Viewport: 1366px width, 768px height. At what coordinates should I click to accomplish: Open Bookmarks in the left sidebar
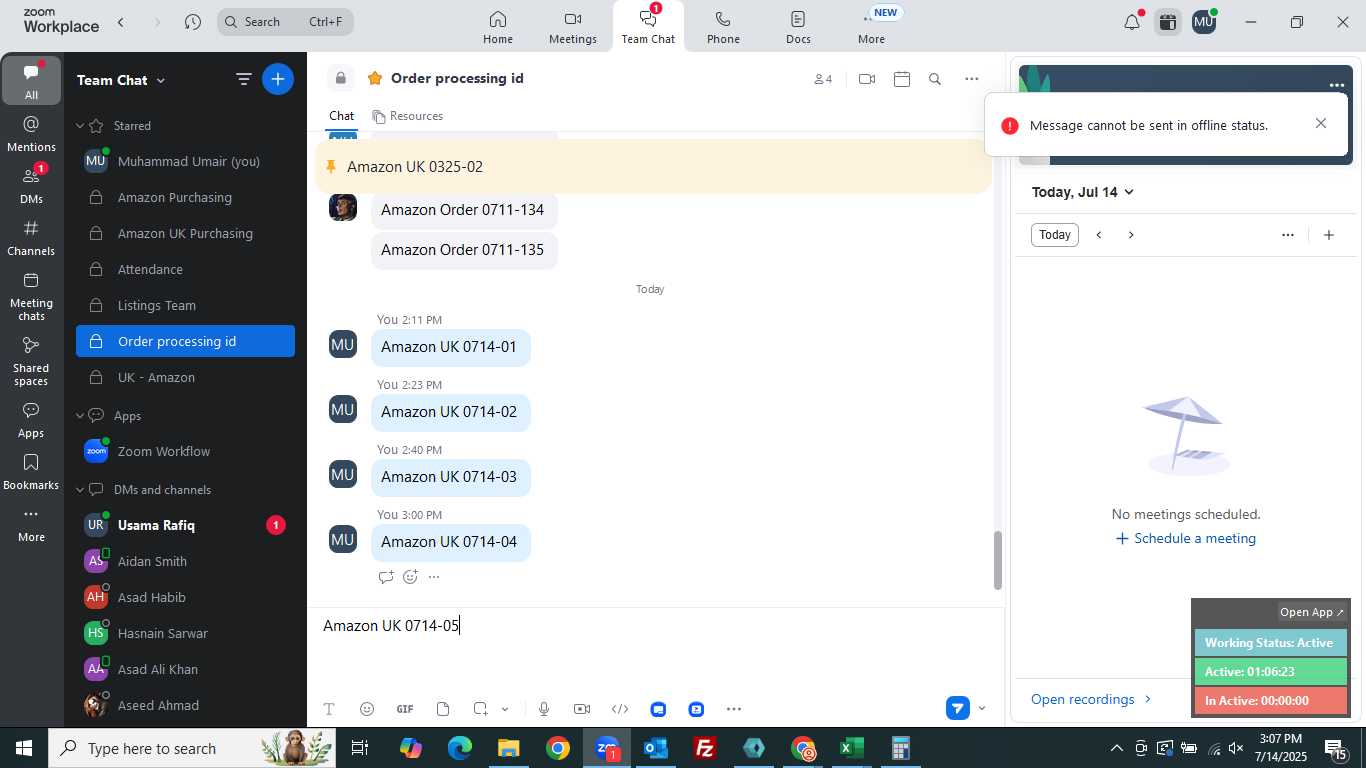[x=31, y=472]
